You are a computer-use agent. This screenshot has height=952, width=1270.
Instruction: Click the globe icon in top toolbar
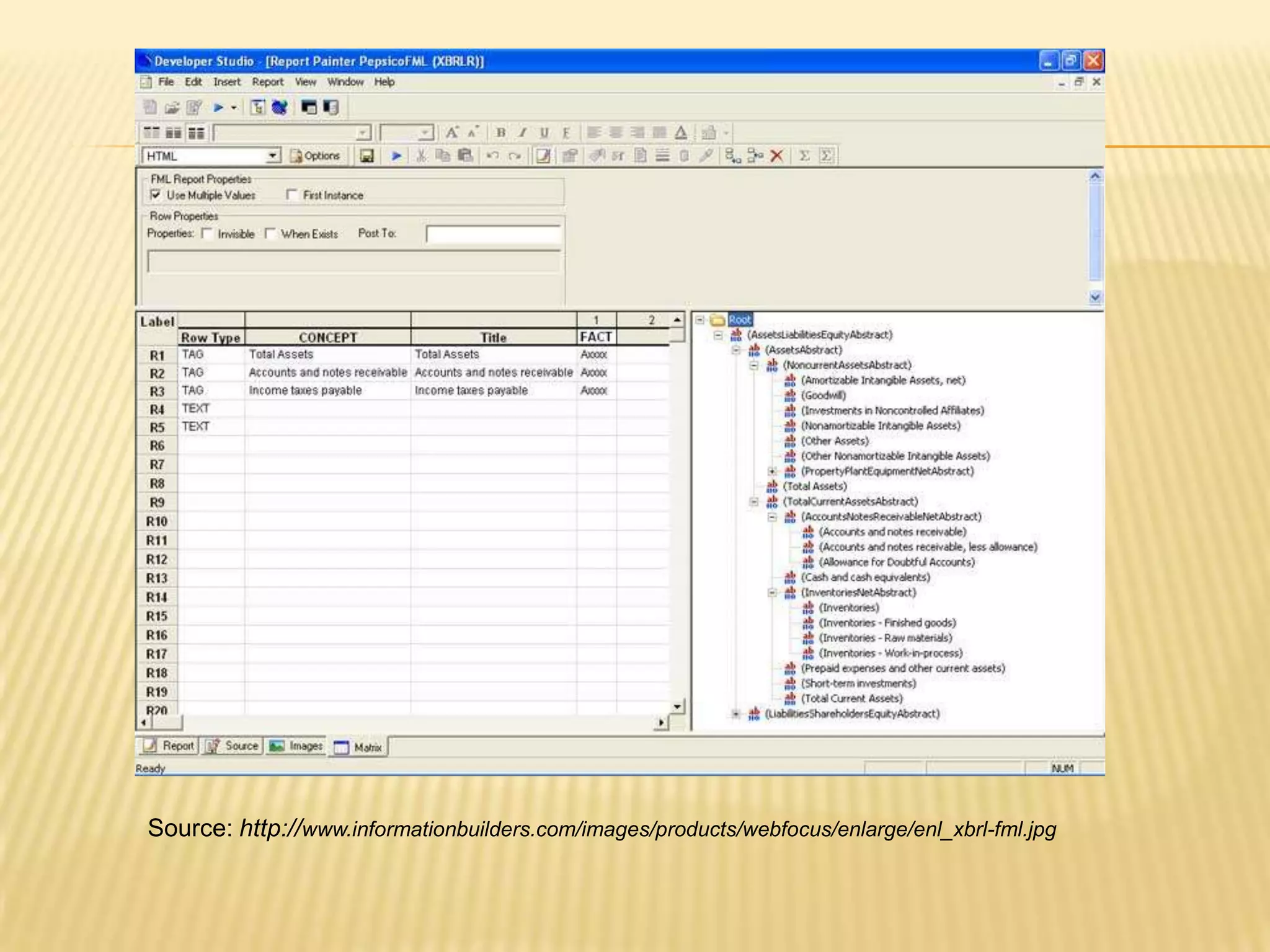point(280,108)
